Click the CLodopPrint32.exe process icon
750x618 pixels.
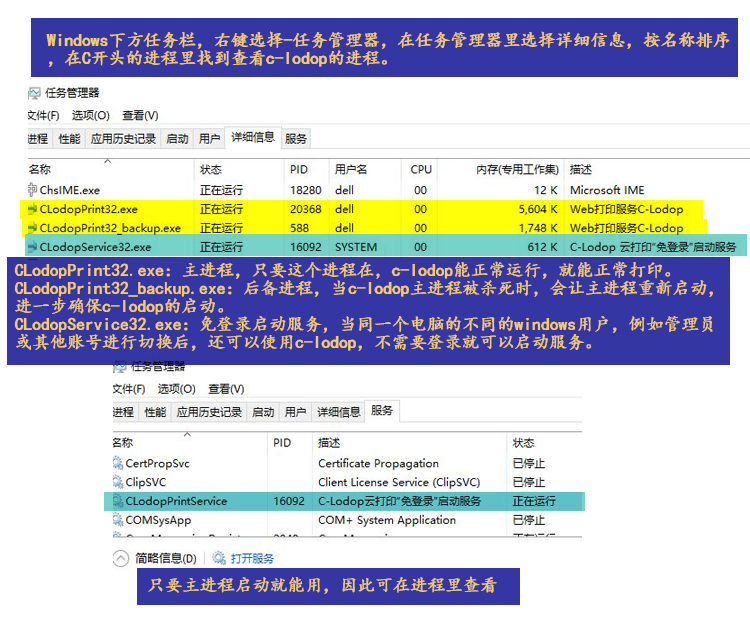pos(32,210)
